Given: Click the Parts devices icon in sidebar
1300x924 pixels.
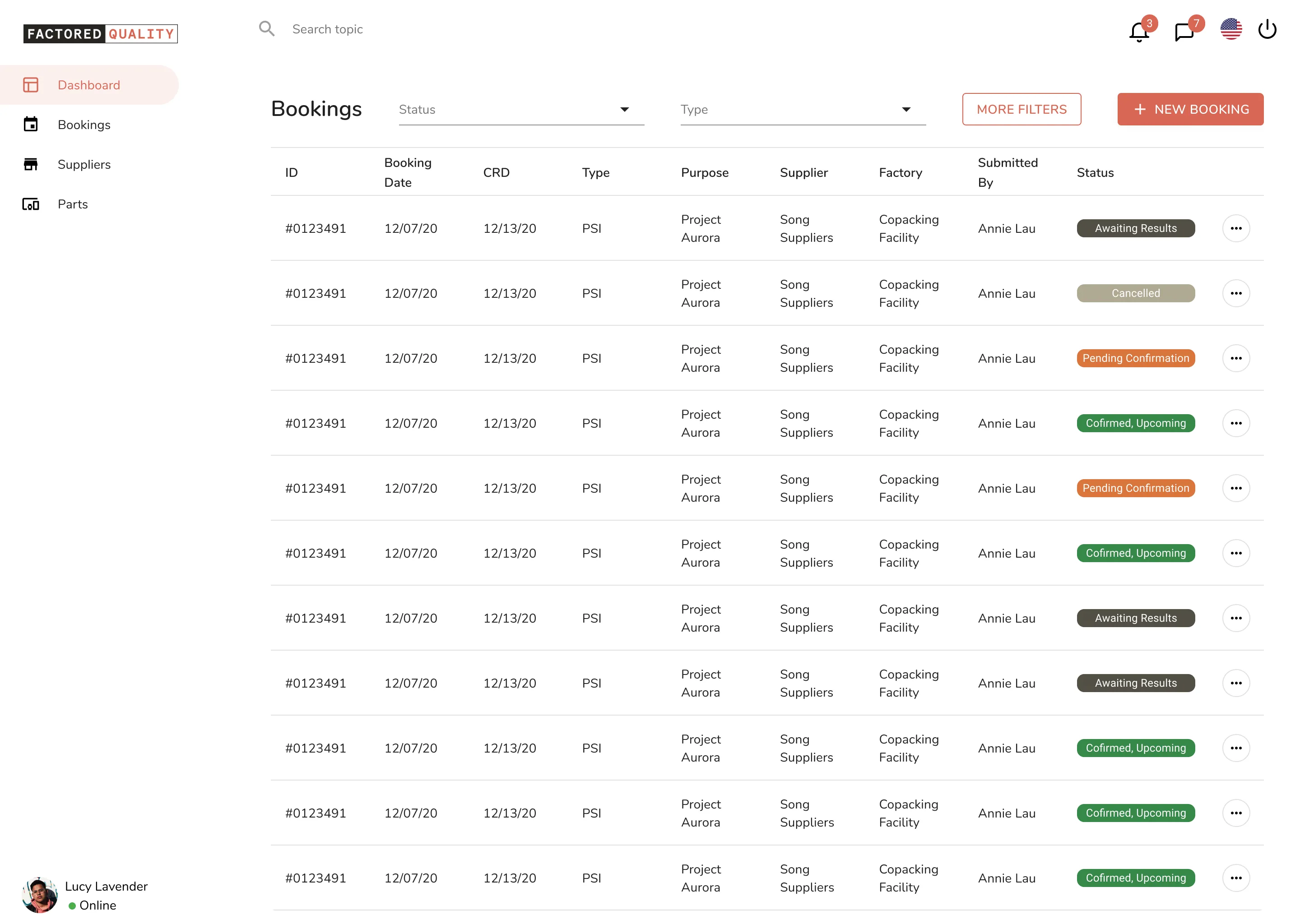Looking at the screenshot, I should 31,204.
